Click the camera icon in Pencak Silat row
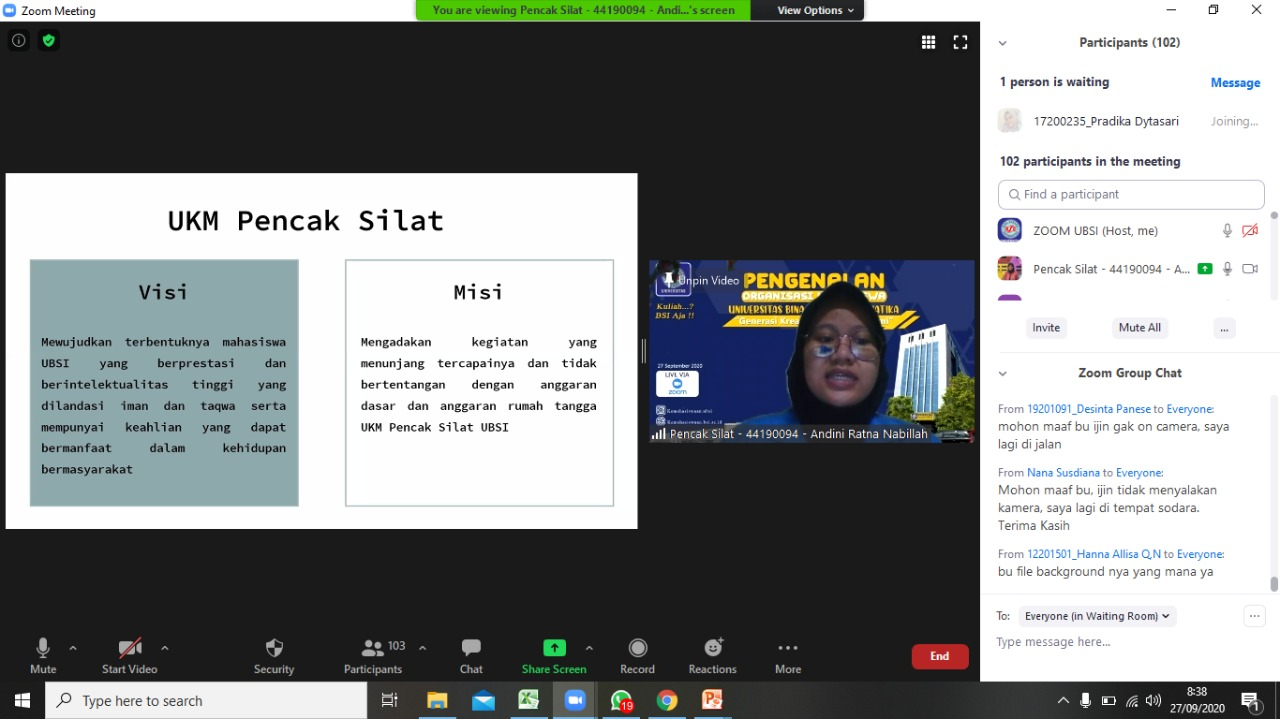This screenshot has width=1280, height=719. coord(1250,269)
